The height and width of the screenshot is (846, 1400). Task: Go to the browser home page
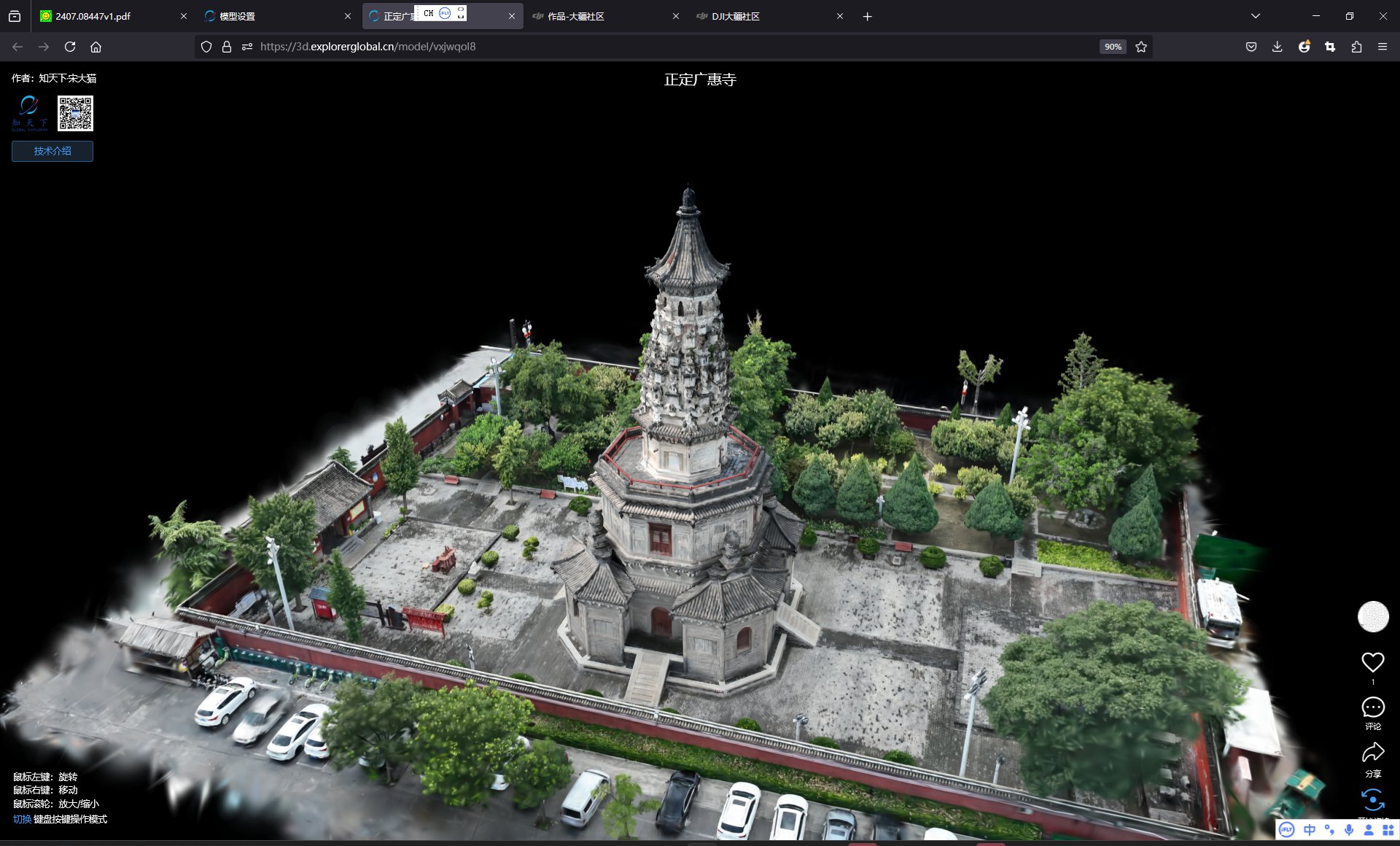[x=96, y=47]
